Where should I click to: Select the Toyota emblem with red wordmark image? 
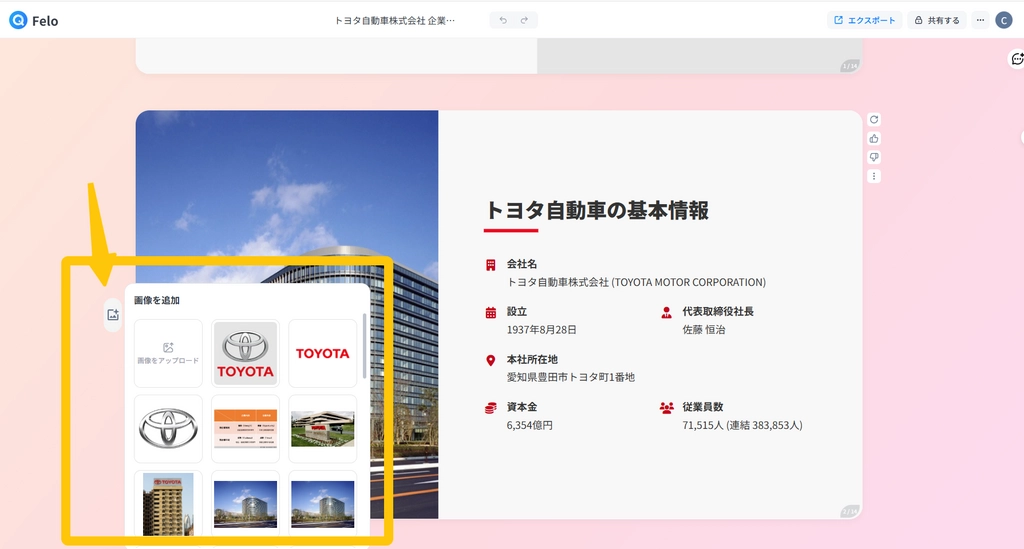coord(245,353)
